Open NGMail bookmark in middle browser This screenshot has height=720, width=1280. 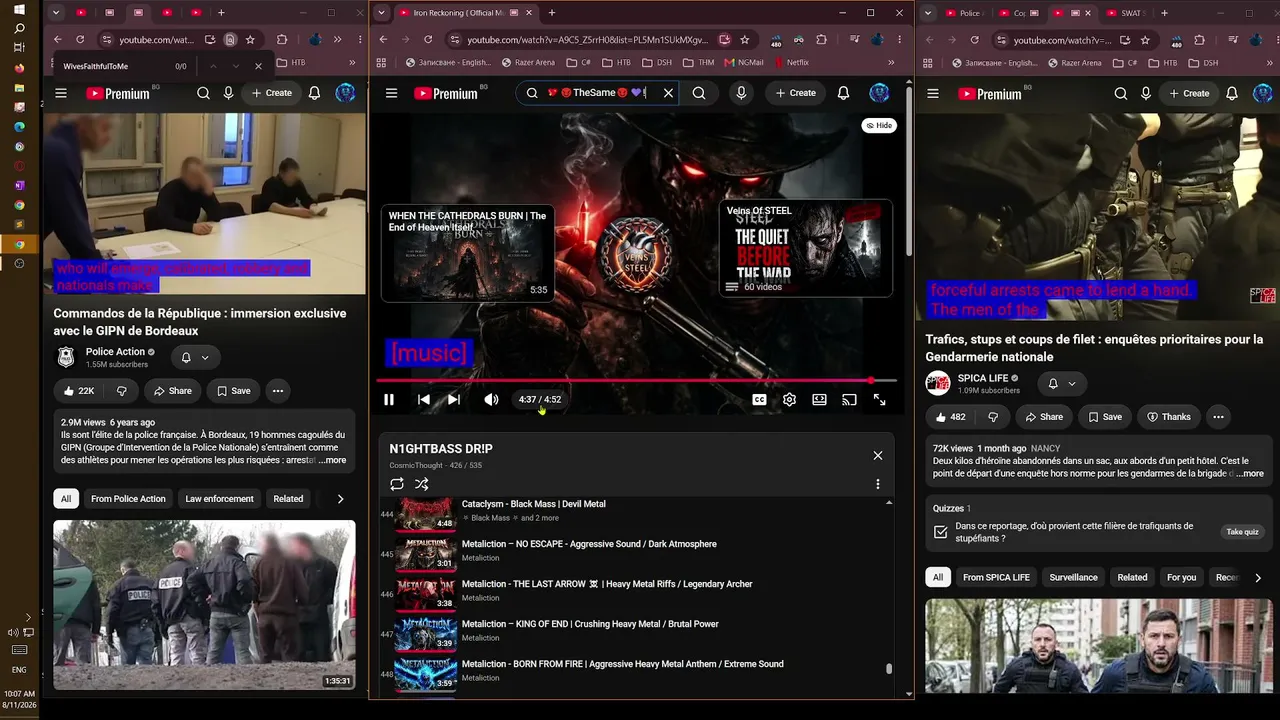click(744, 62)
